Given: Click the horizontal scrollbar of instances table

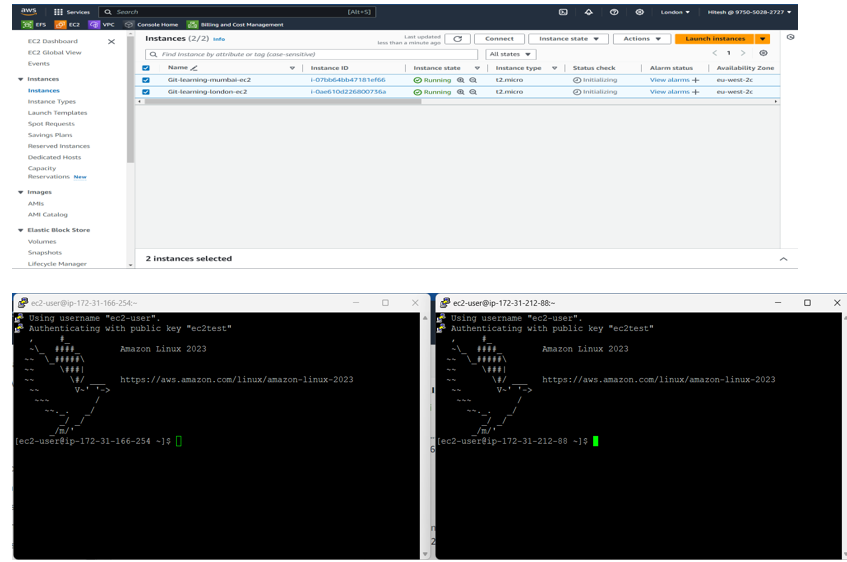Looking at the screenshot, I should (283, 102).
